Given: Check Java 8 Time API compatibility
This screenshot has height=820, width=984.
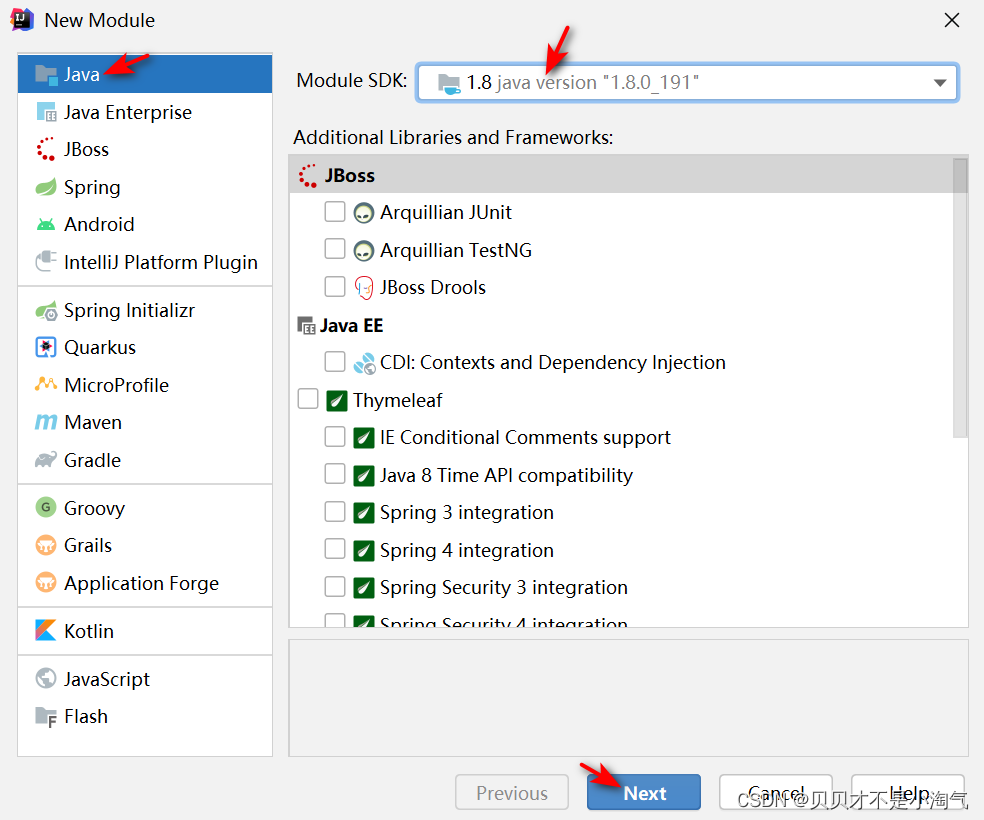Looking at the screenshot, I should pyautogui.click(x=334, y=474).
